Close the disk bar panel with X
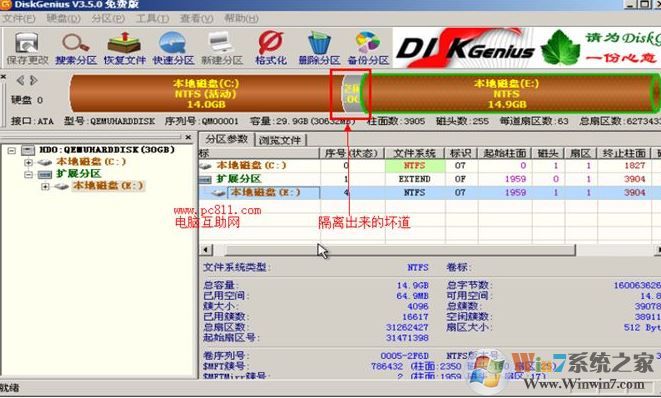661x398 pixels. [x=3, y=77]
